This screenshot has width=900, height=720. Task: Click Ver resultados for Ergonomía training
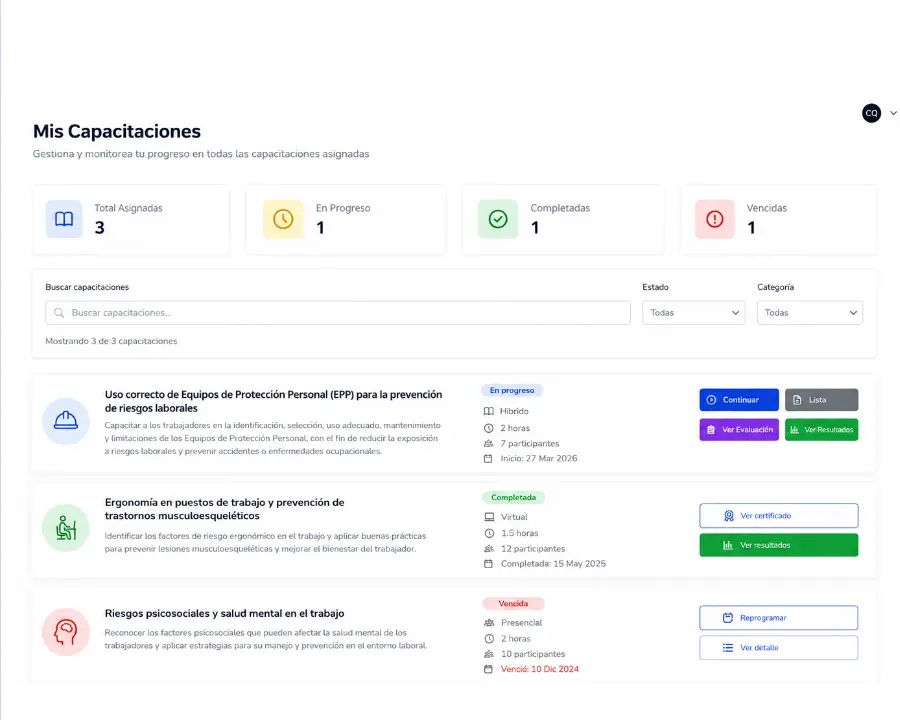pos(778,545)
